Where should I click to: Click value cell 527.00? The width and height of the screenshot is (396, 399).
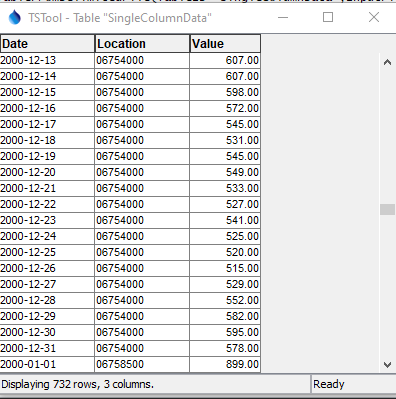[x=225, y=204]
